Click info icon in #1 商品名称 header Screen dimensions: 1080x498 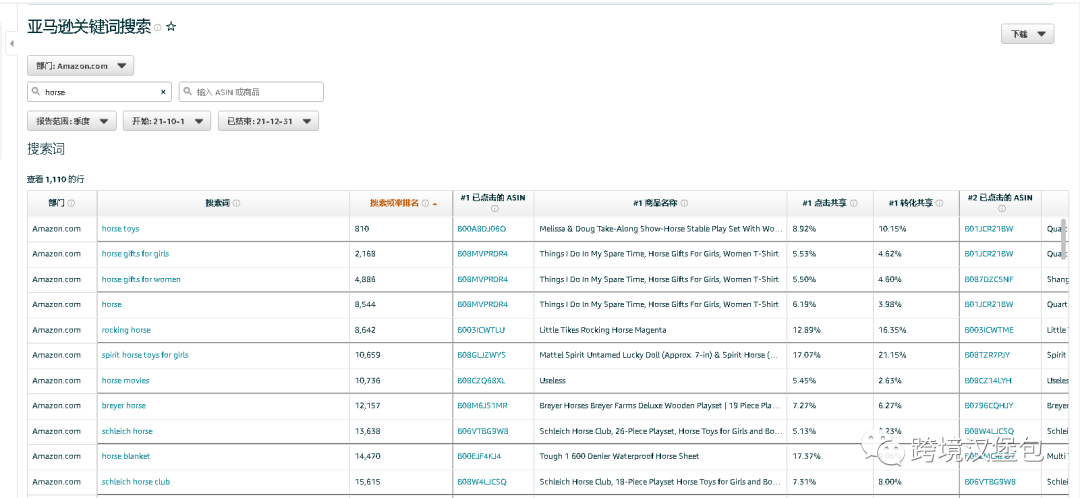(x=685, y=203)
